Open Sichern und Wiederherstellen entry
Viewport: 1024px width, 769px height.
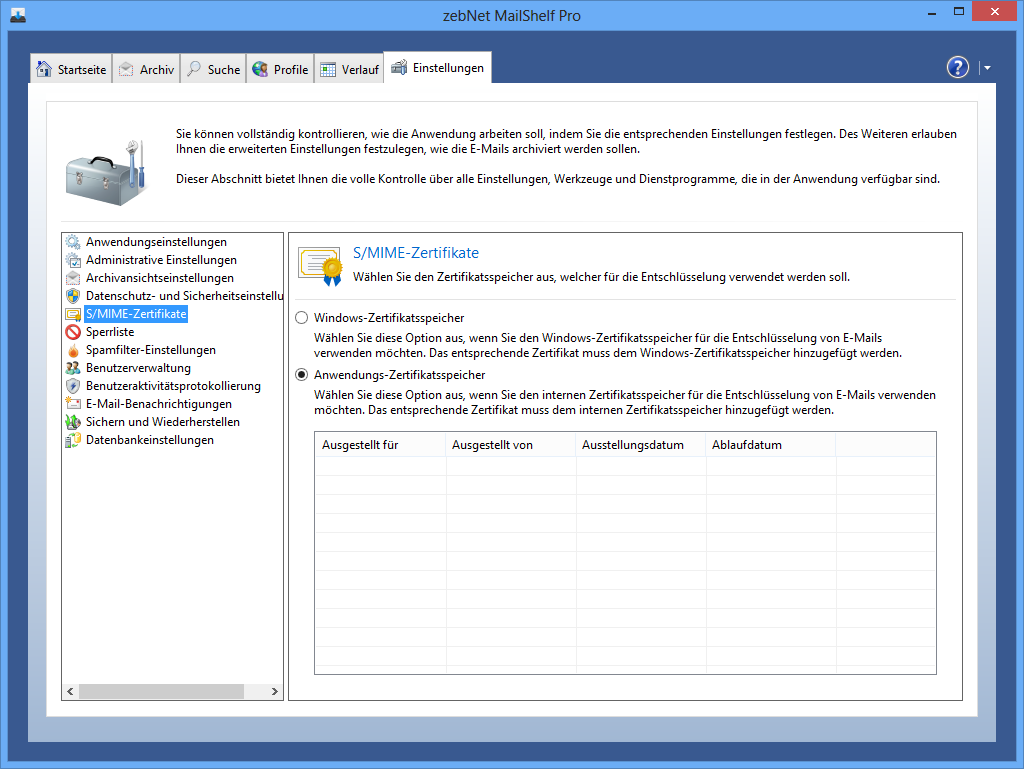pos(163,422)
